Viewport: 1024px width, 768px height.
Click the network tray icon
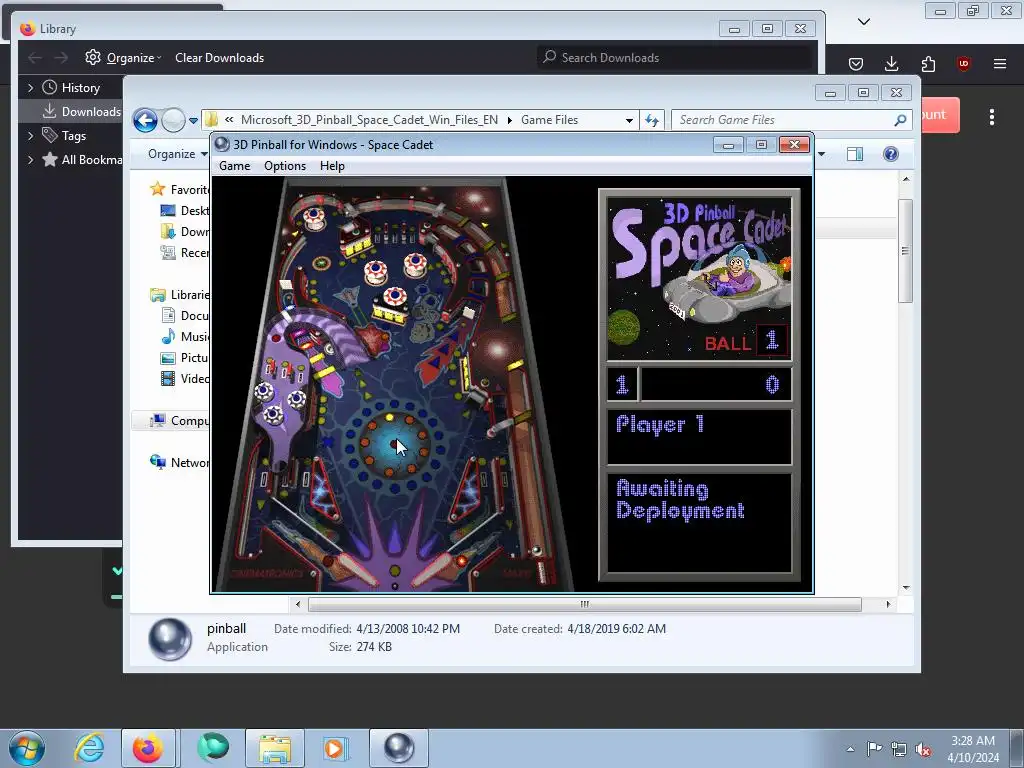(x=899, y=749)
